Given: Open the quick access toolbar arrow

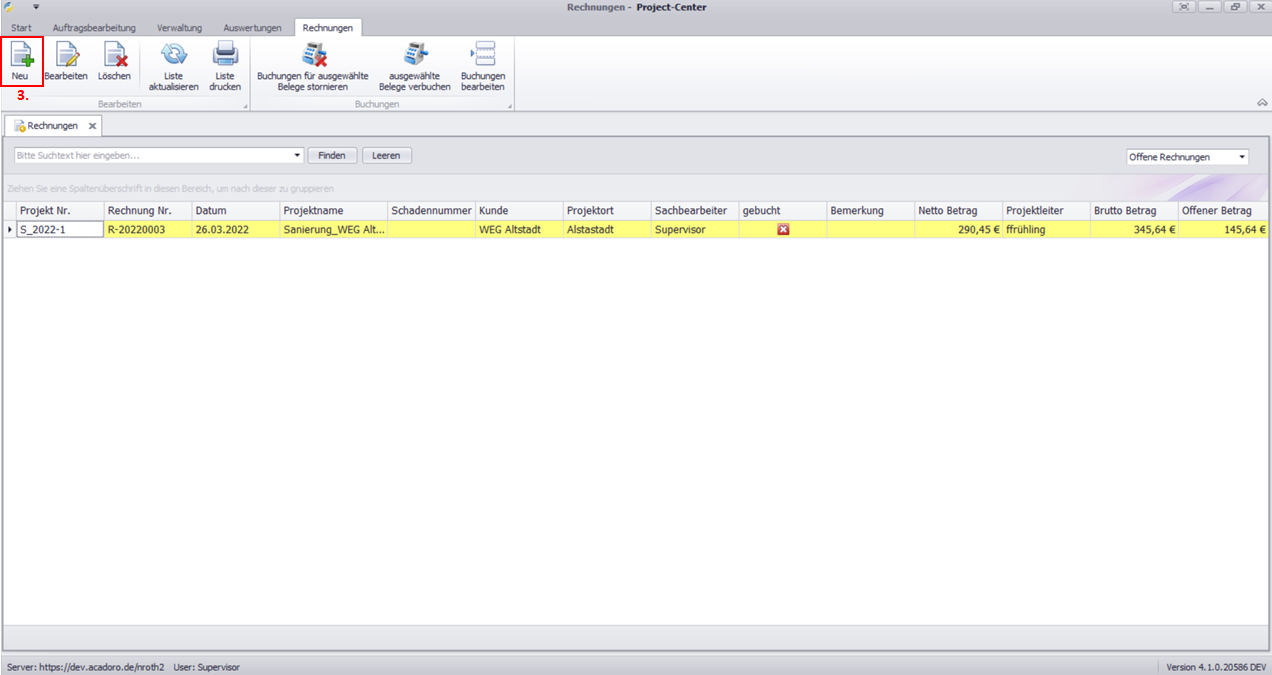Looking at the screenshot, I should click(x=36, y=7).
